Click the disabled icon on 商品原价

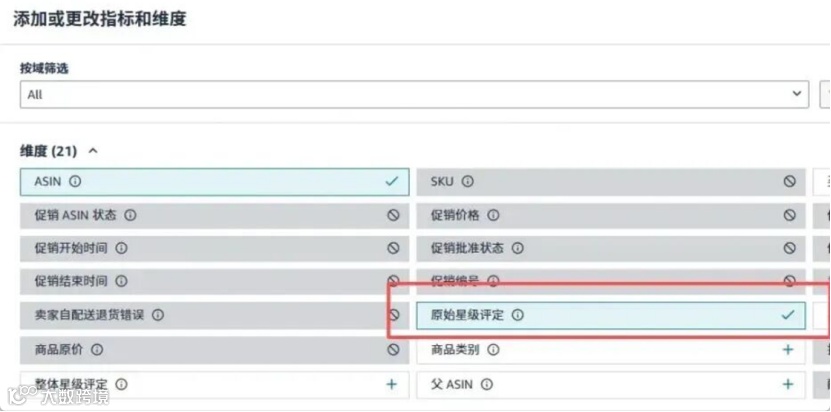tap(393, 350)
